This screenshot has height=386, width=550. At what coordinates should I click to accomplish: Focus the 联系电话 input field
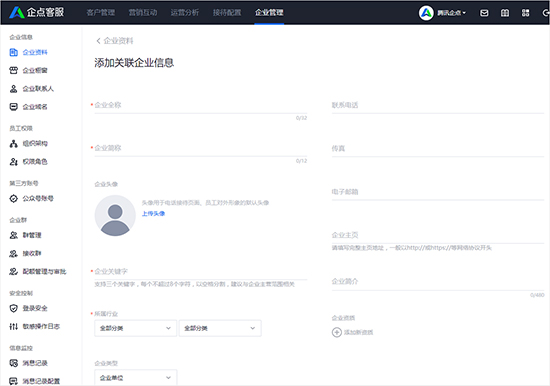(x=438, y=105)
